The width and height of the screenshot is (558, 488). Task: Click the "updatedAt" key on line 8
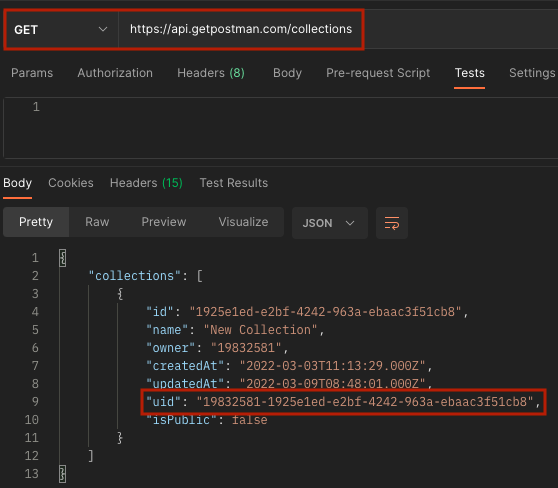[185, 384]
